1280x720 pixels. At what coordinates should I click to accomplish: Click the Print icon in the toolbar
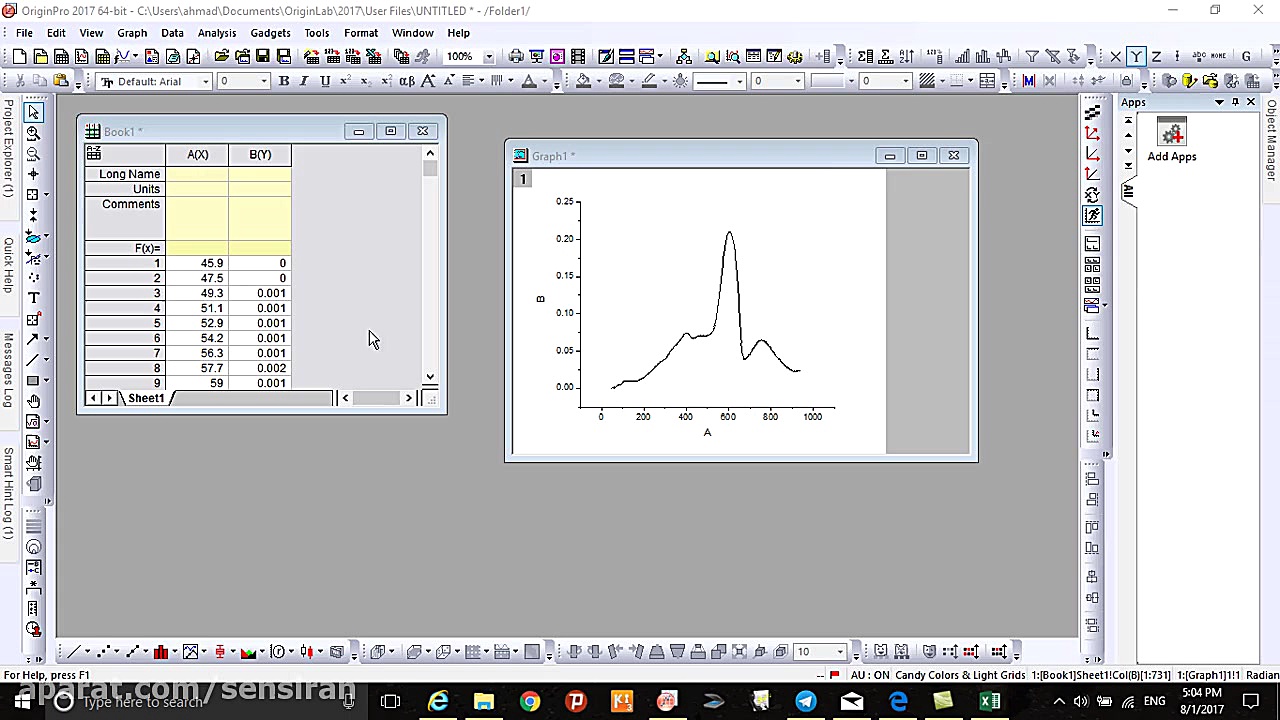[515, 57]
